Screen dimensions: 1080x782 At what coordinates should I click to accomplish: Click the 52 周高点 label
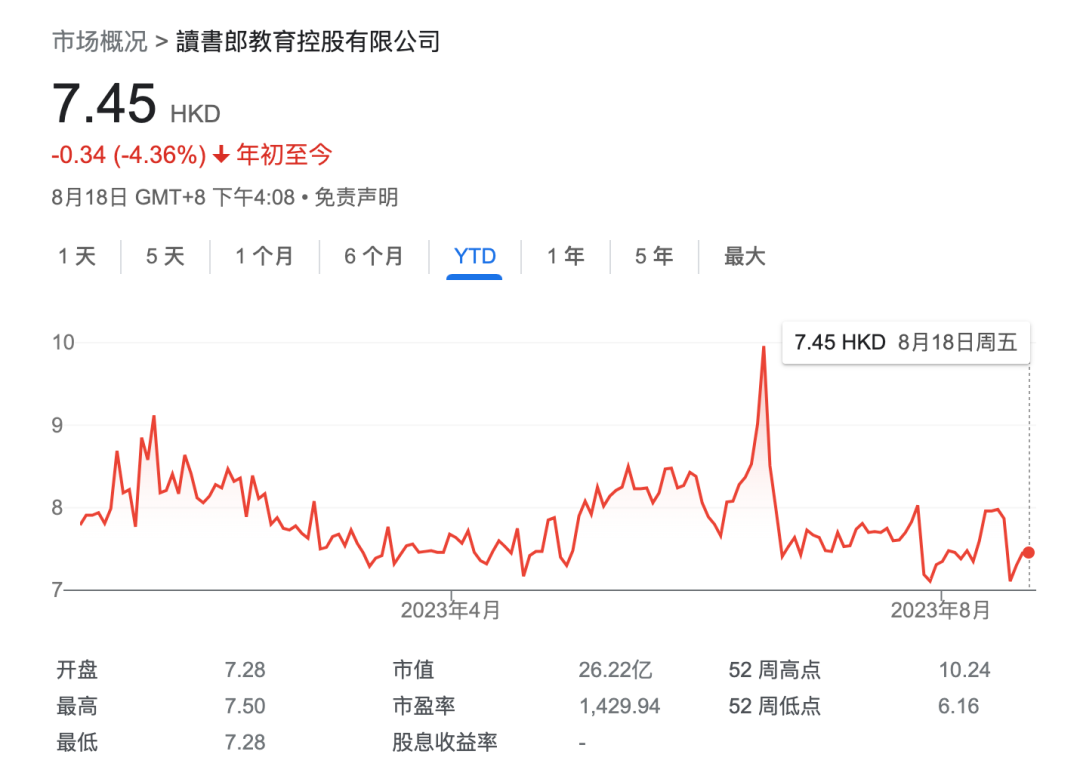coord(775,670)
